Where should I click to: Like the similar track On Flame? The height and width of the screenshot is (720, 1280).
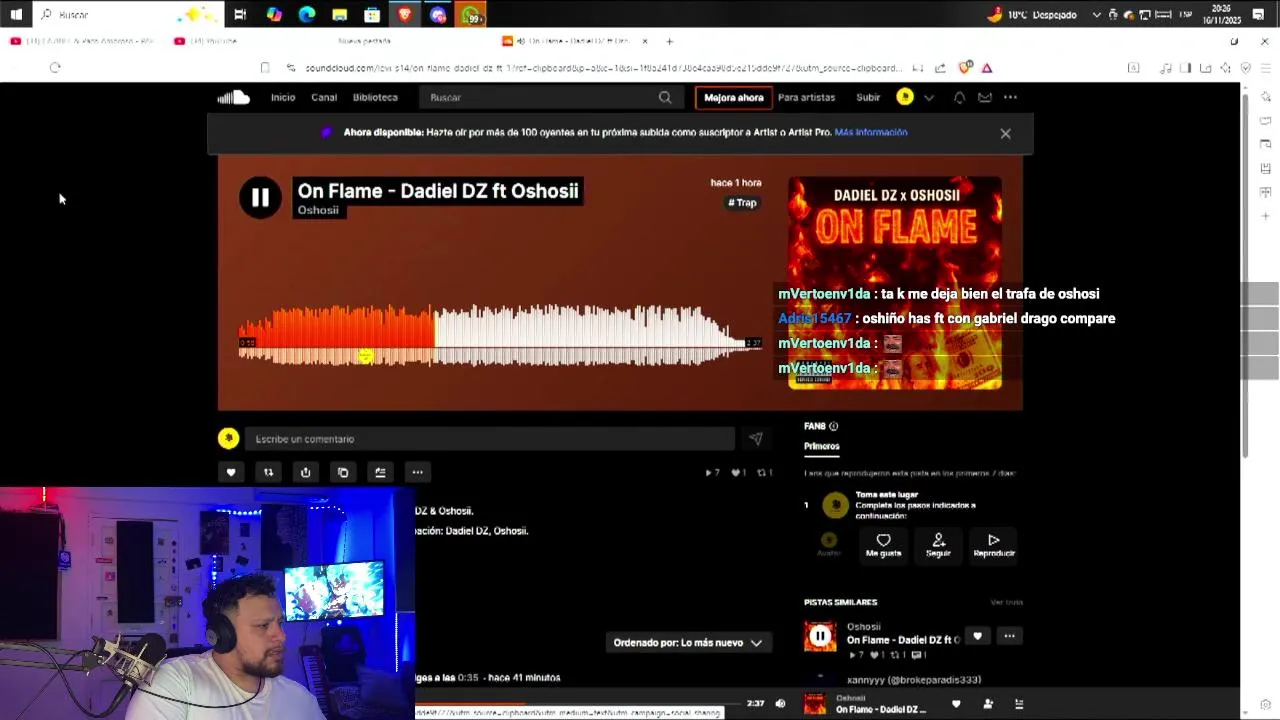977,636
